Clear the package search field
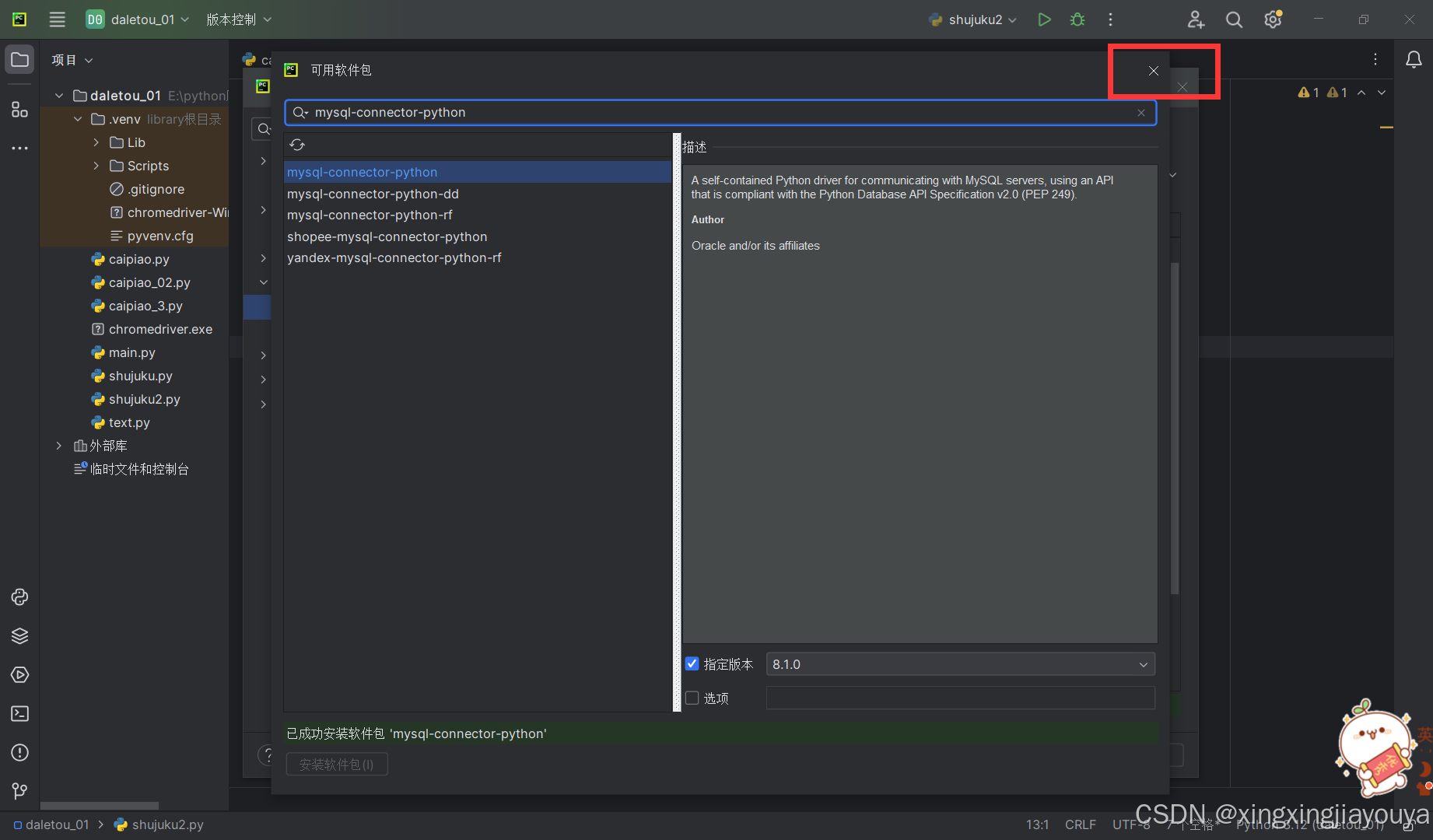1433x840 pixels. (x=1140, y=112)
